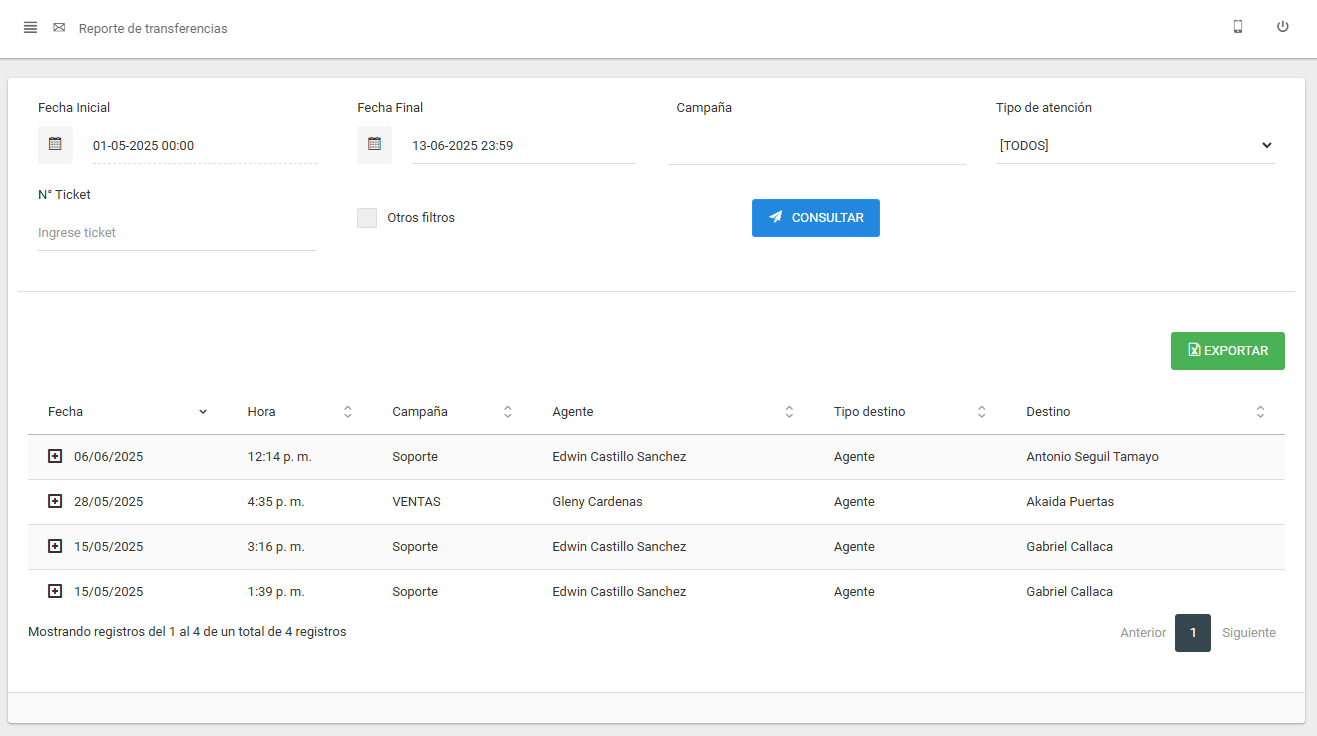The width and height of the screenshot is (1317, 736).
Task: Open the Fecha Inicial calendar picker
Action: pyautogui.click(x=55, y=144)
